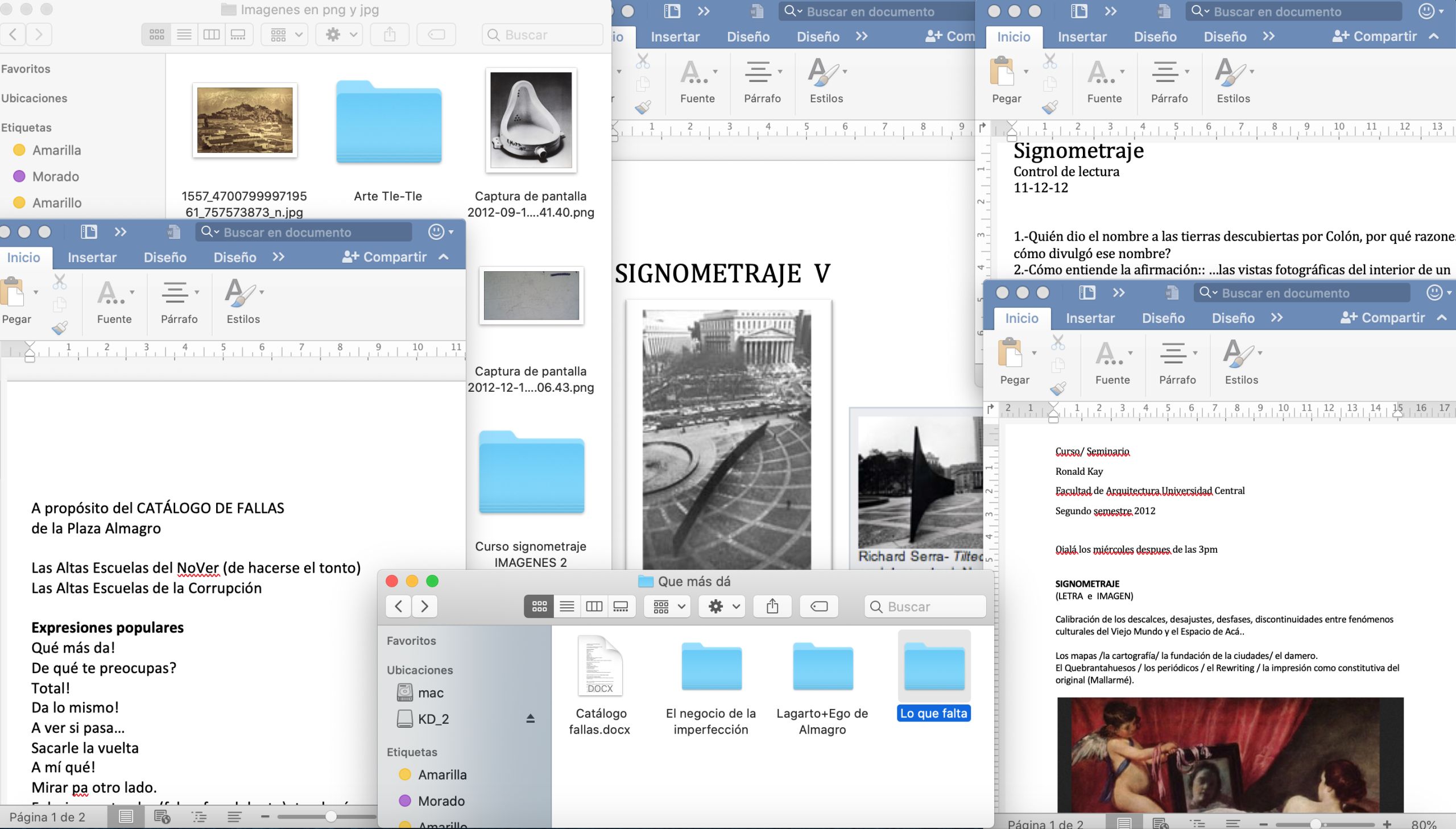Go back in Que más dá Finder window
This screenshot has height=829, width=1456.
(399, 606)
